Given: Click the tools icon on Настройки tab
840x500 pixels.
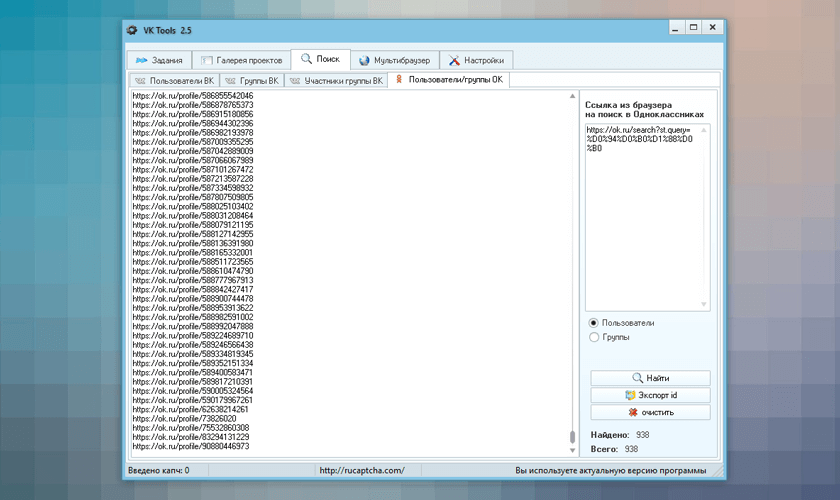Looking at the screenshot, I should pos(454,60).
